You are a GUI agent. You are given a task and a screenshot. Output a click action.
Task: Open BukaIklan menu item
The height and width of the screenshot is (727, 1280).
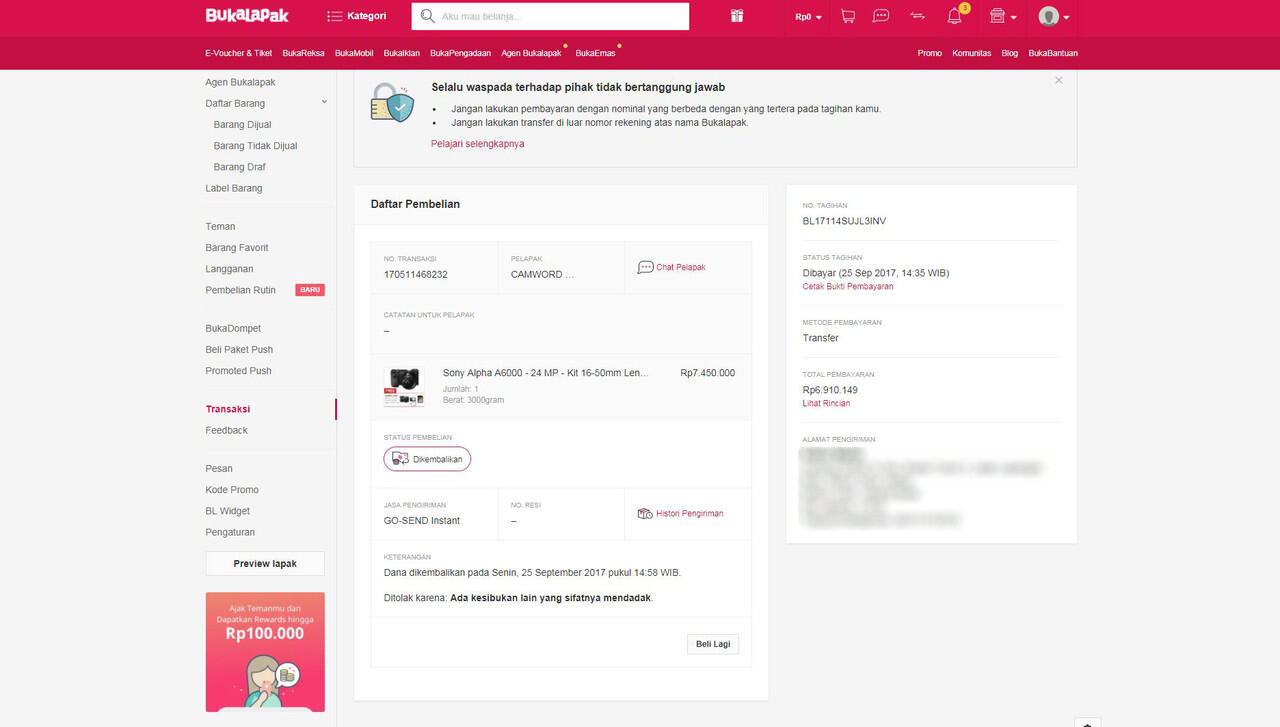pos(402,53)
